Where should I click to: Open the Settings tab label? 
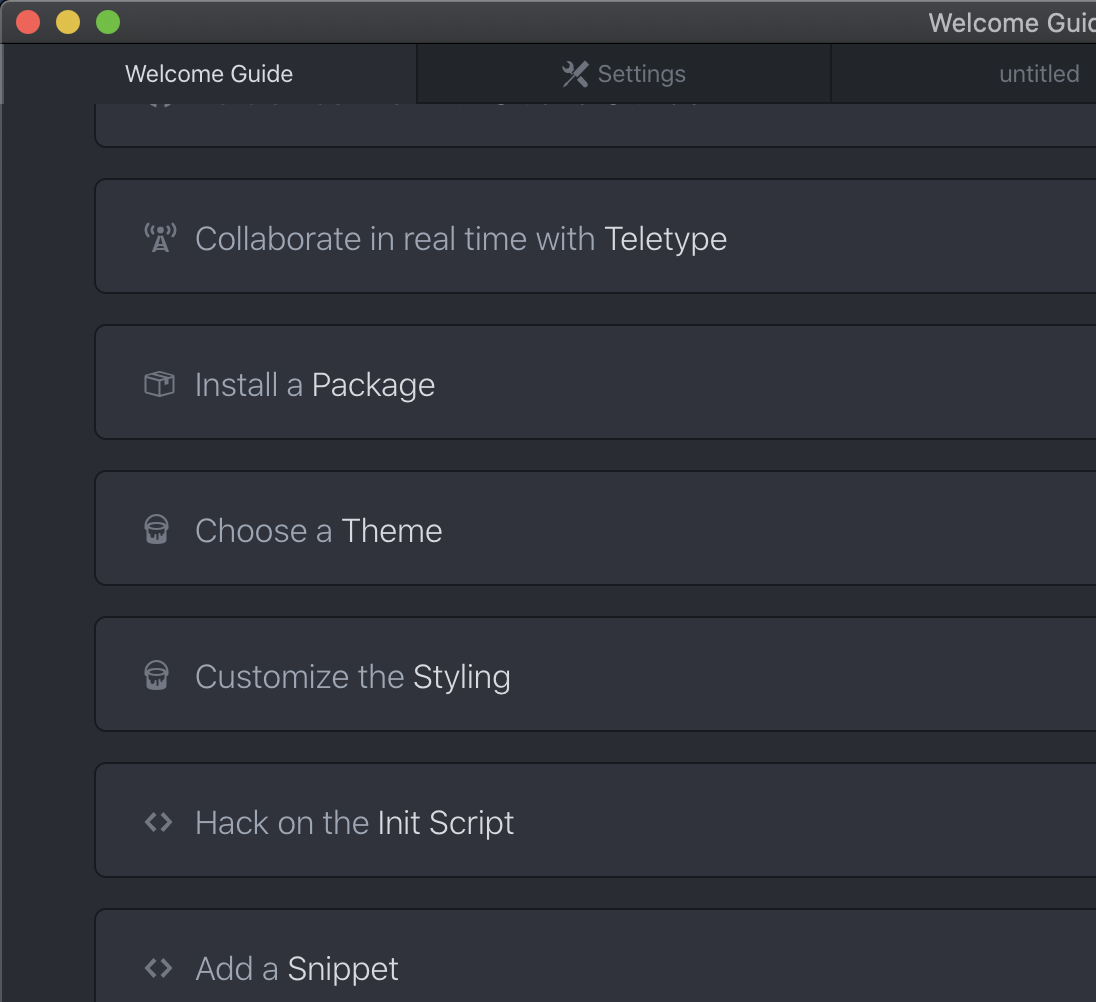tap(641, 74)
